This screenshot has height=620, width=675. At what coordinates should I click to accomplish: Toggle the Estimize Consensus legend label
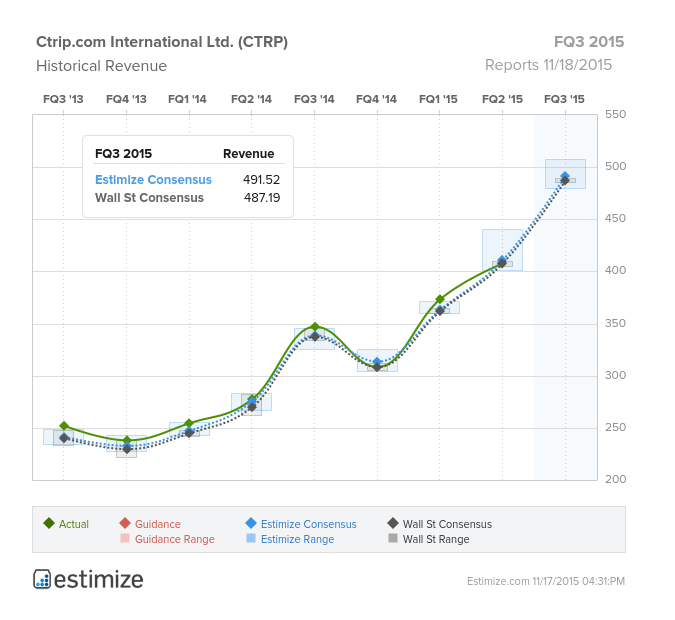click(309, 524)
